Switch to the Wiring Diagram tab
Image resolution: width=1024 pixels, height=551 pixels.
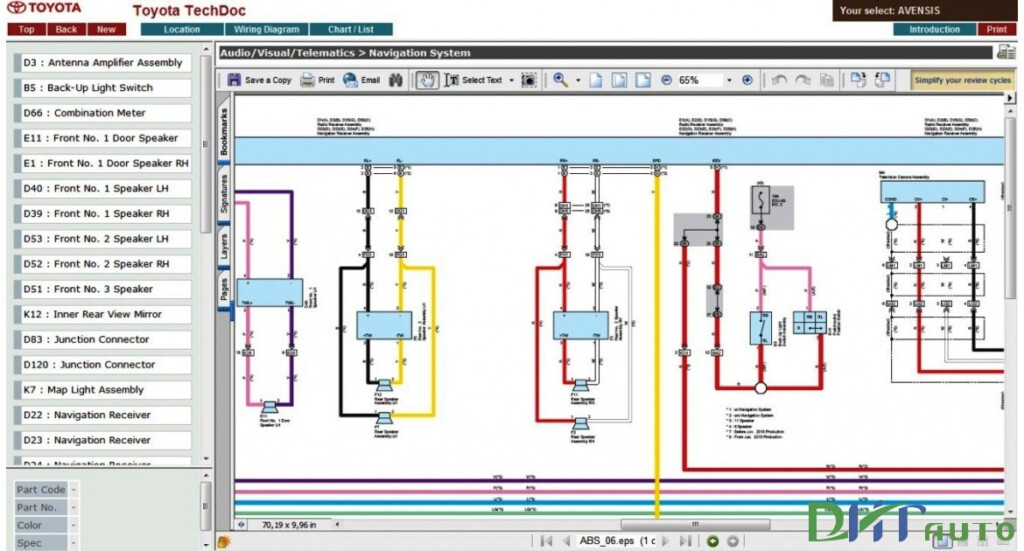point(266,29)
